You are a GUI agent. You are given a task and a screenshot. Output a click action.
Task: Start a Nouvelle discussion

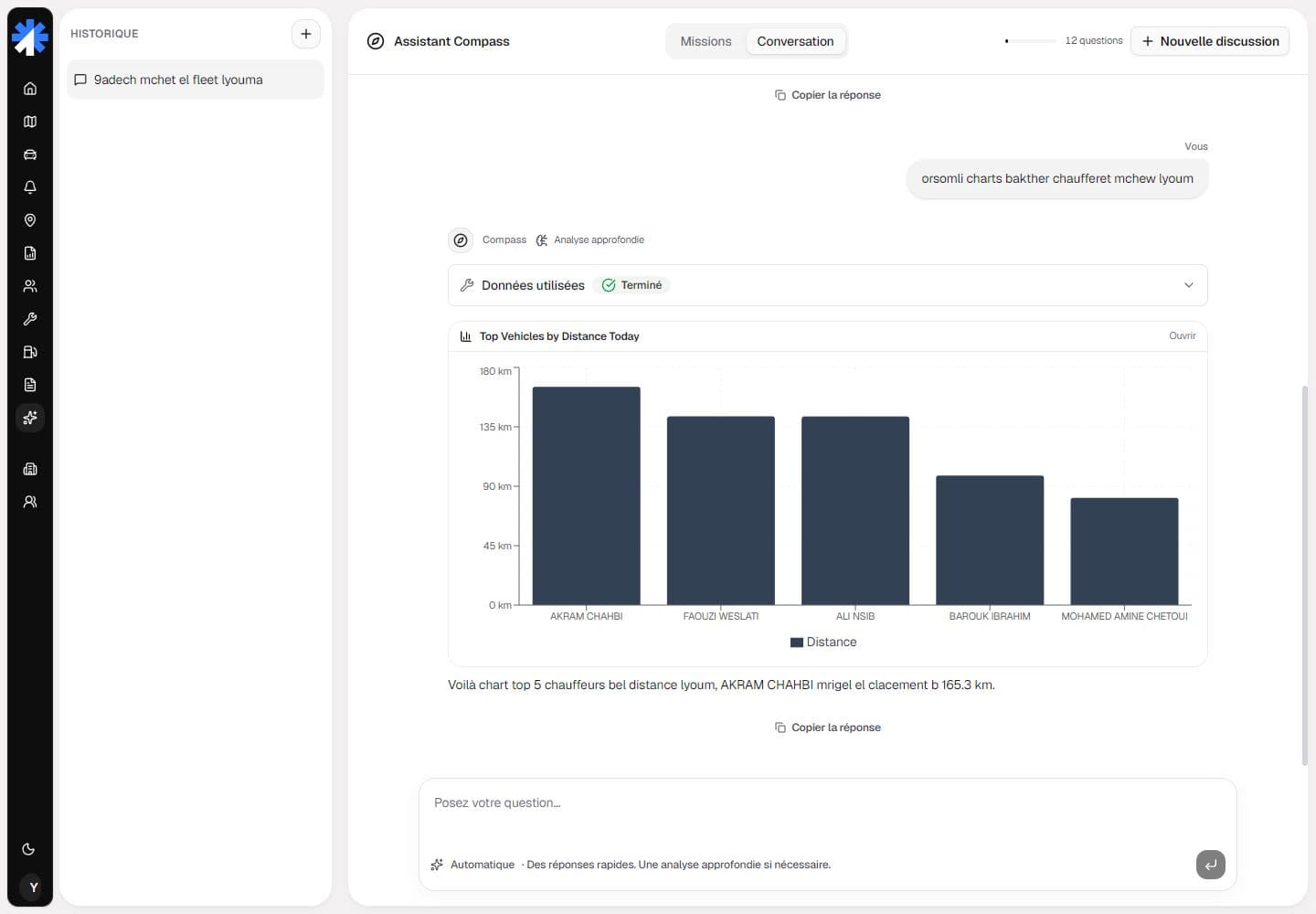1210,41
